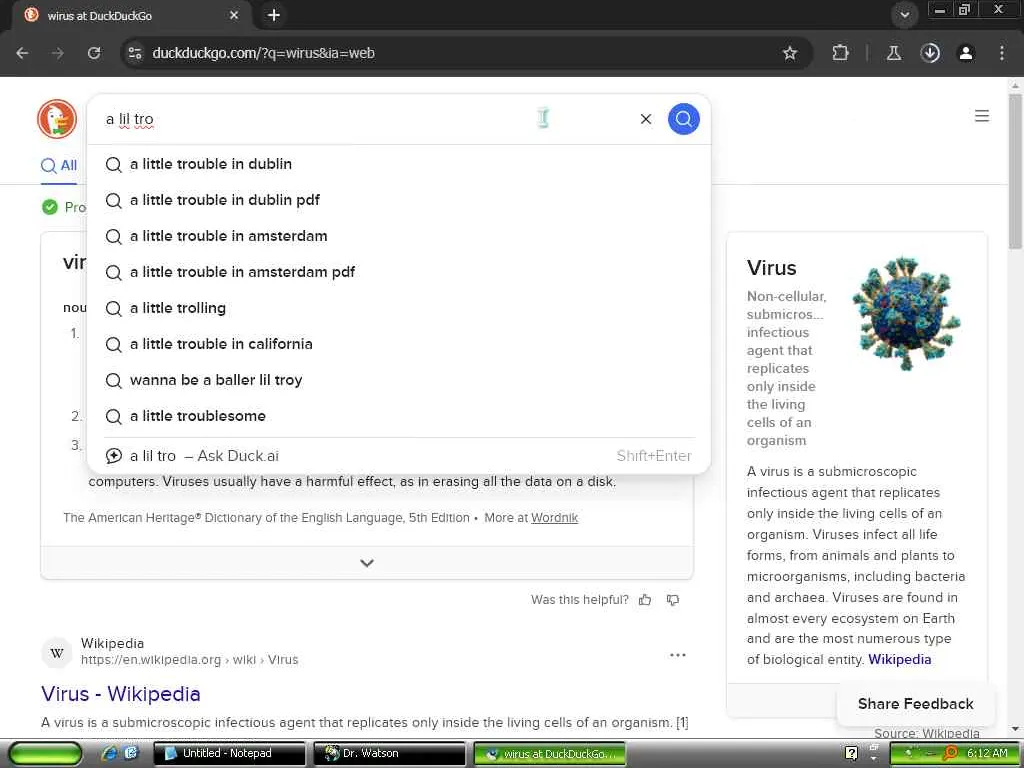Click the DuckDuckGo logo
This screenshot has width=1024, height=768.
(57, 119)
